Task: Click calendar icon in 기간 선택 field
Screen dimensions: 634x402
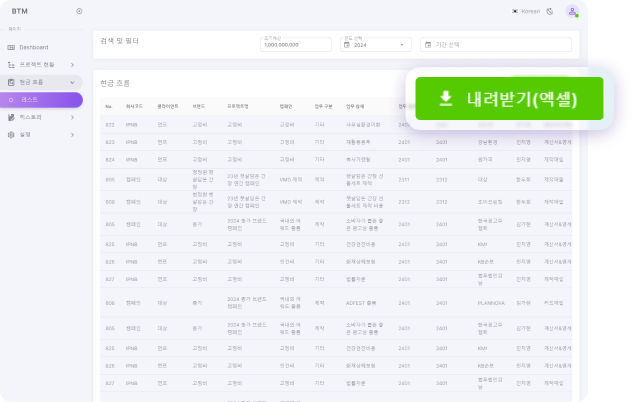Action: tap(428, 45)
